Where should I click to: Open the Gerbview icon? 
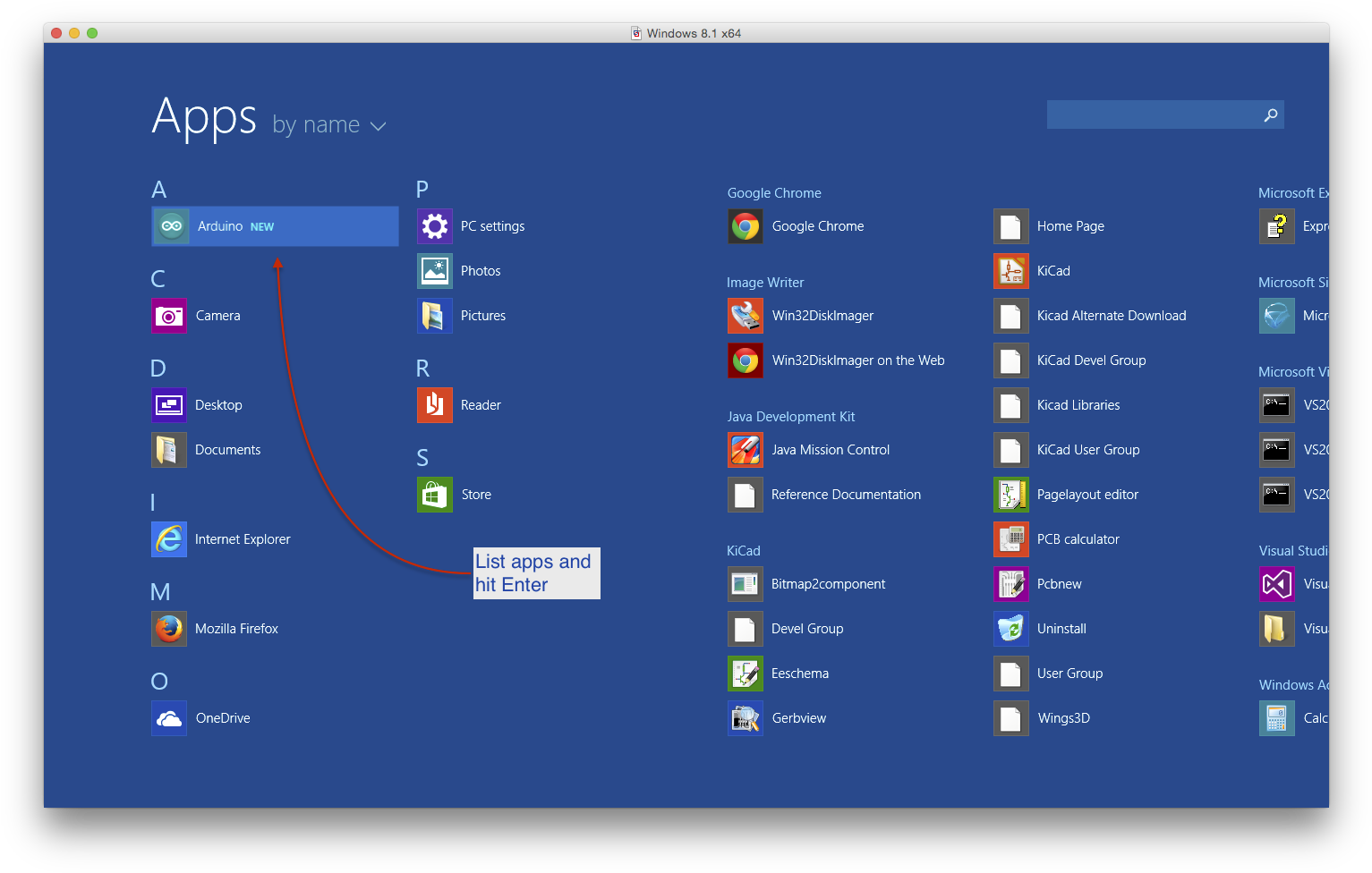point(746,718)
